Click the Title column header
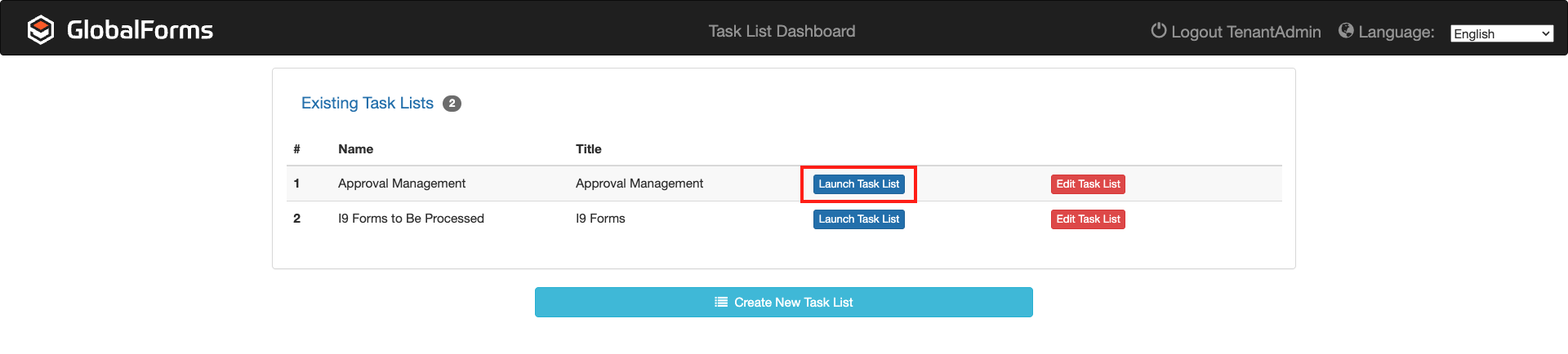This screenshot has width=1568, height=354. [x=588, y=149]
